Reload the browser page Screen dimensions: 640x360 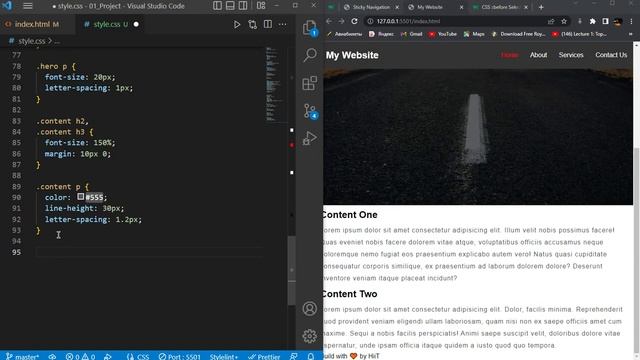354,21
